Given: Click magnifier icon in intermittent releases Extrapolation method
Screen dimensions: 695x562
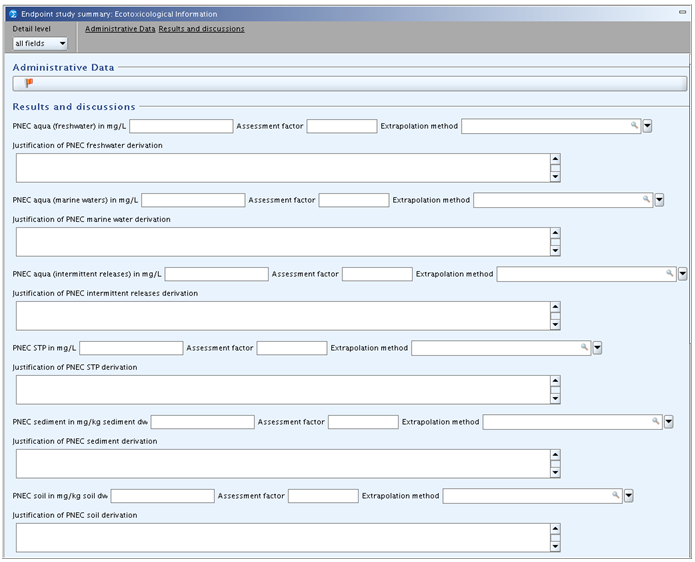Looking at the screenshot, I should pyautogui.click(x=670, y=274).
